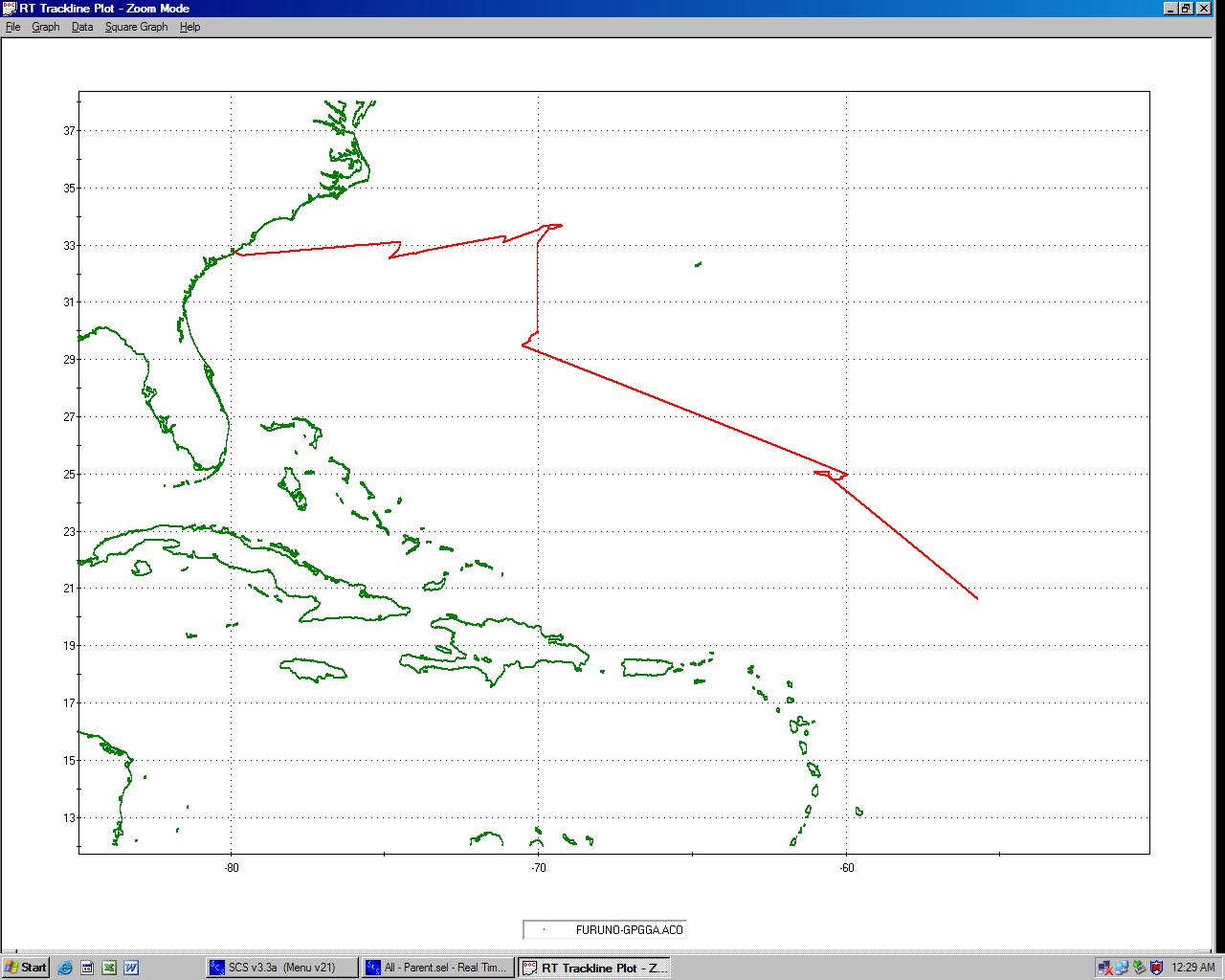Click the 12:29 AM system clock
1225x980 pixels.
pyautogui.click(x=1193, y=968)
